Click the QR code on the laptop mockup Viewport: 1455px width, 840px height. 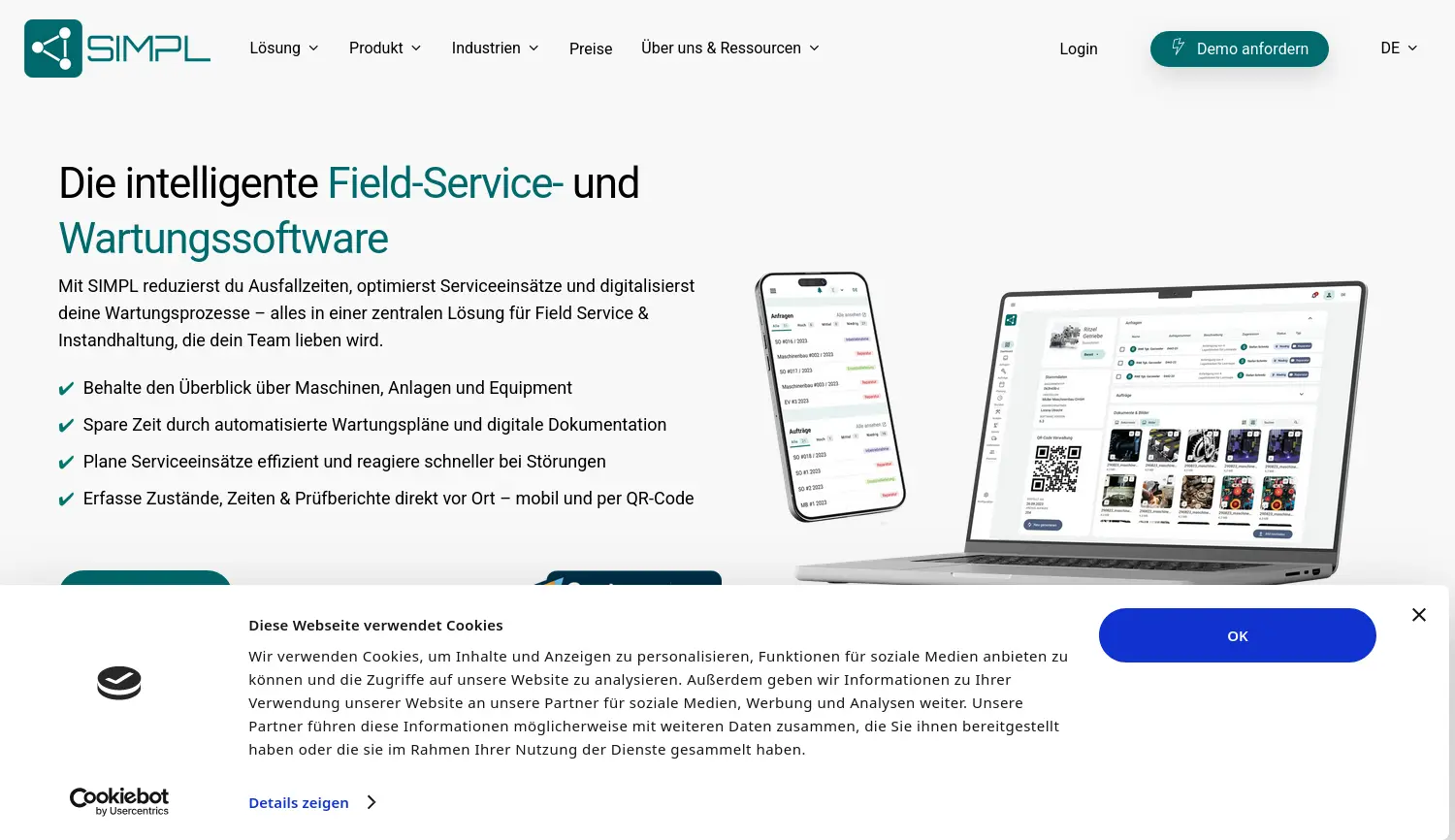1056,469
